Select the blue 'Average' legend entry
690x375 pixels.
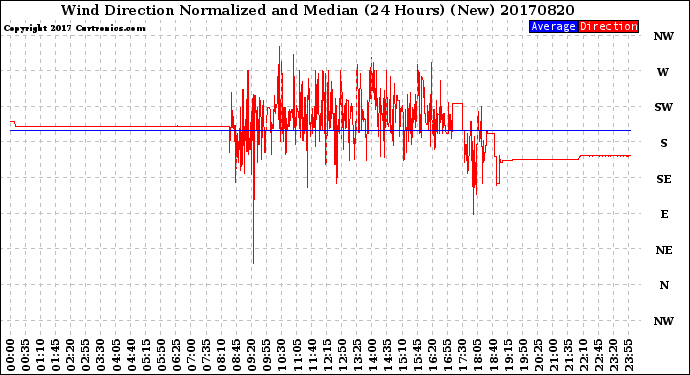(x=553, y=26)
